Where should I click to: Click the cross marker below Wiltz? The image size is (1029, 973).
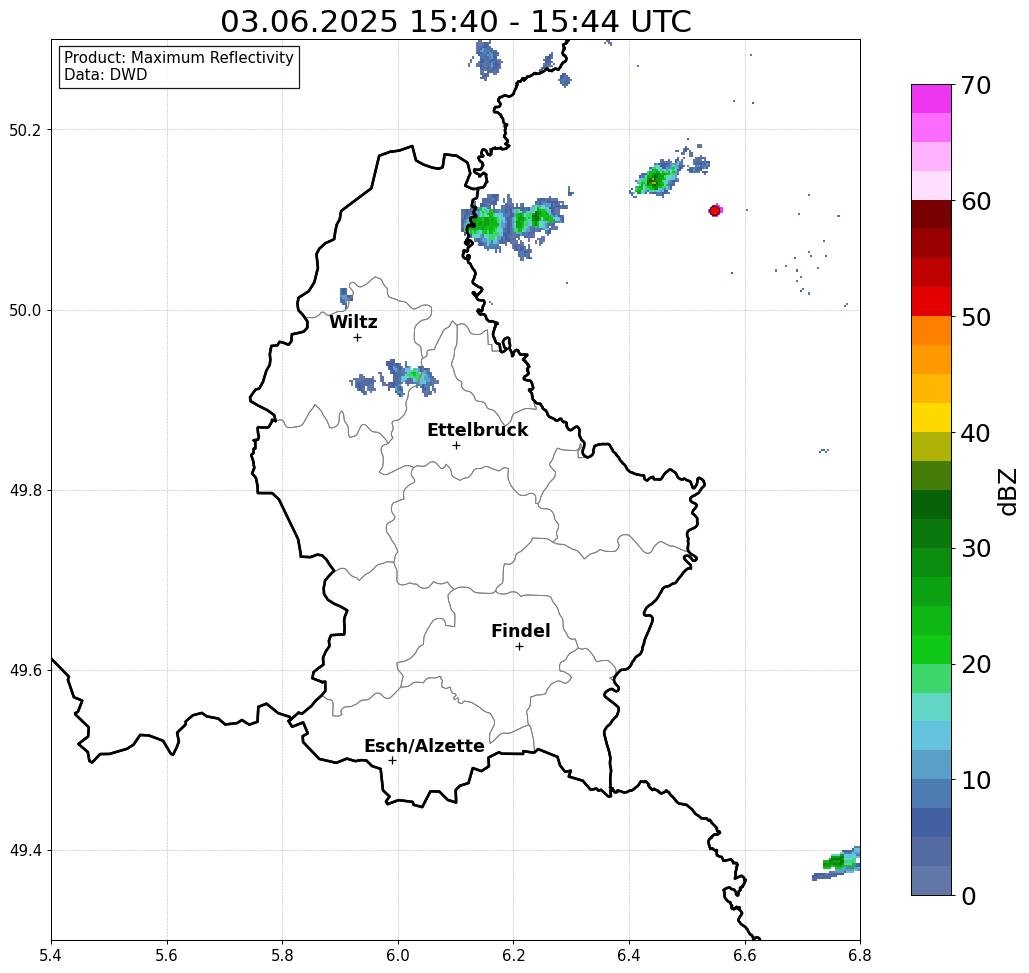(x=358, y=338)
